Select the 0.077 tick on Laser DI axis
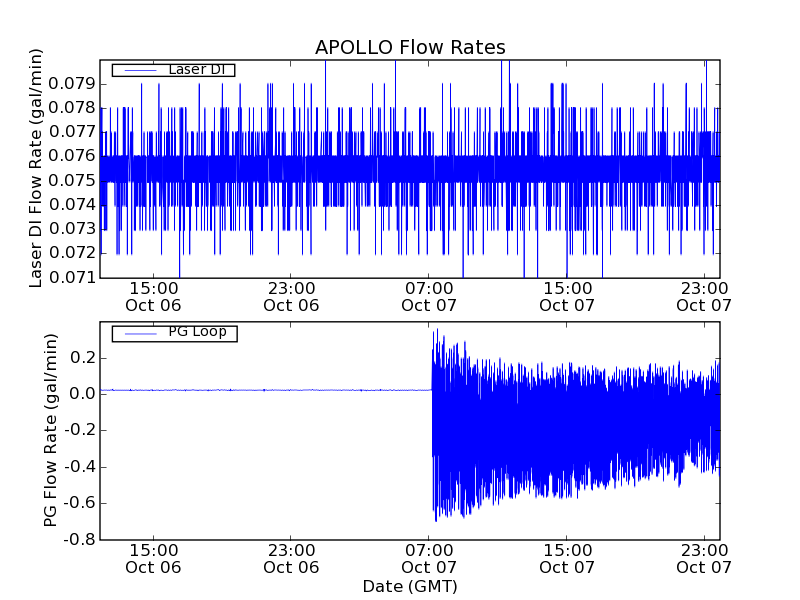 (x=72, y=132)
